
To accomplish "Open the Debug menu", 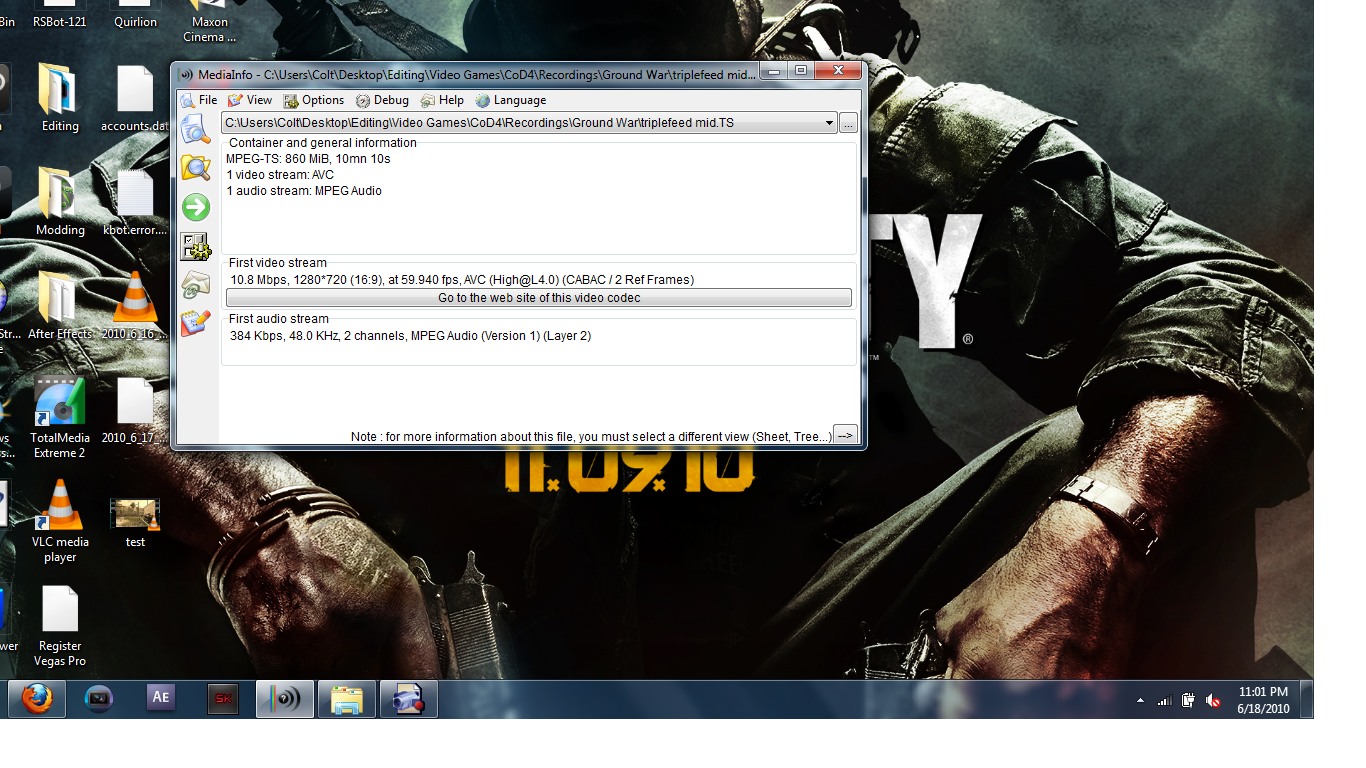I will tap(383, 100).
